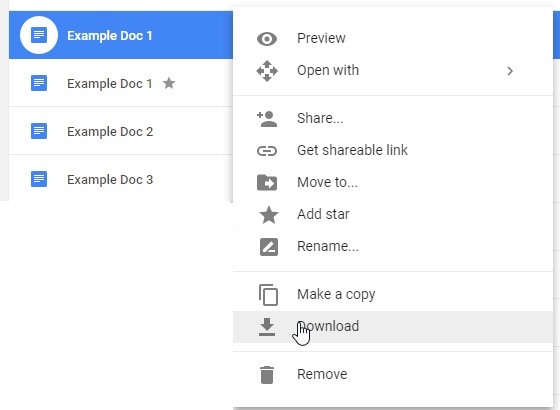Click the eye Preview icon
Image resolution: width=560 pixels, height=410 pixels.
[x=267, y=39]
